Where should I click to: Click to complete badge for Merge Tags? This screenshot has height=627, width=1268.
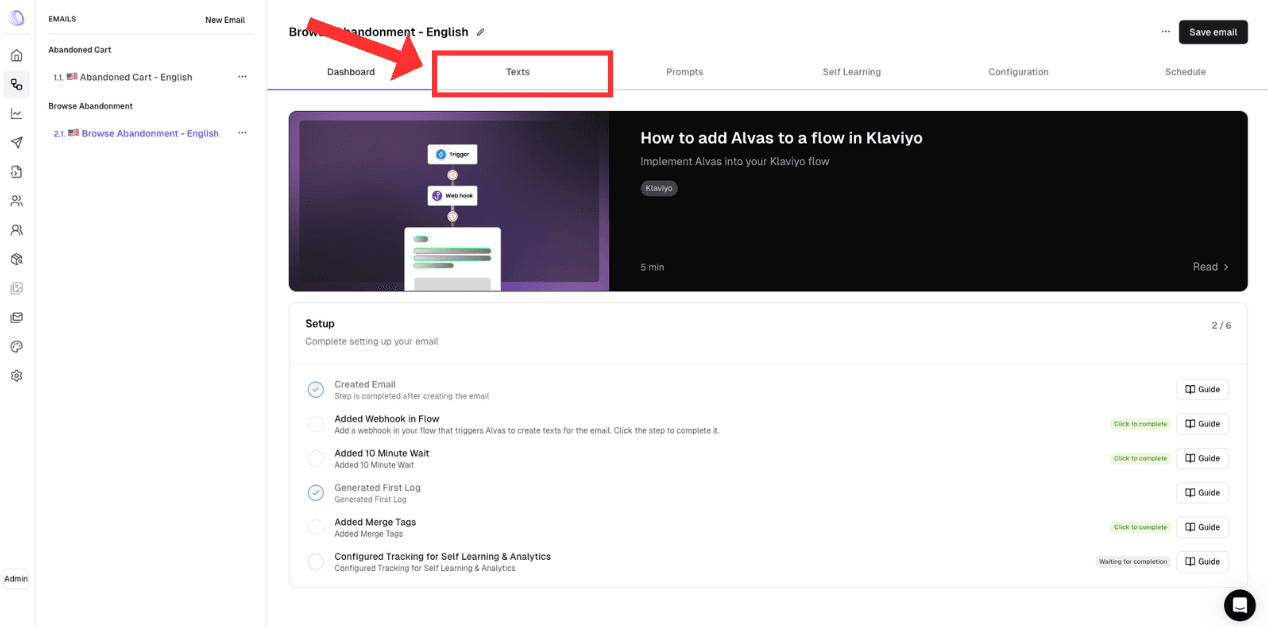[1140, 527]
